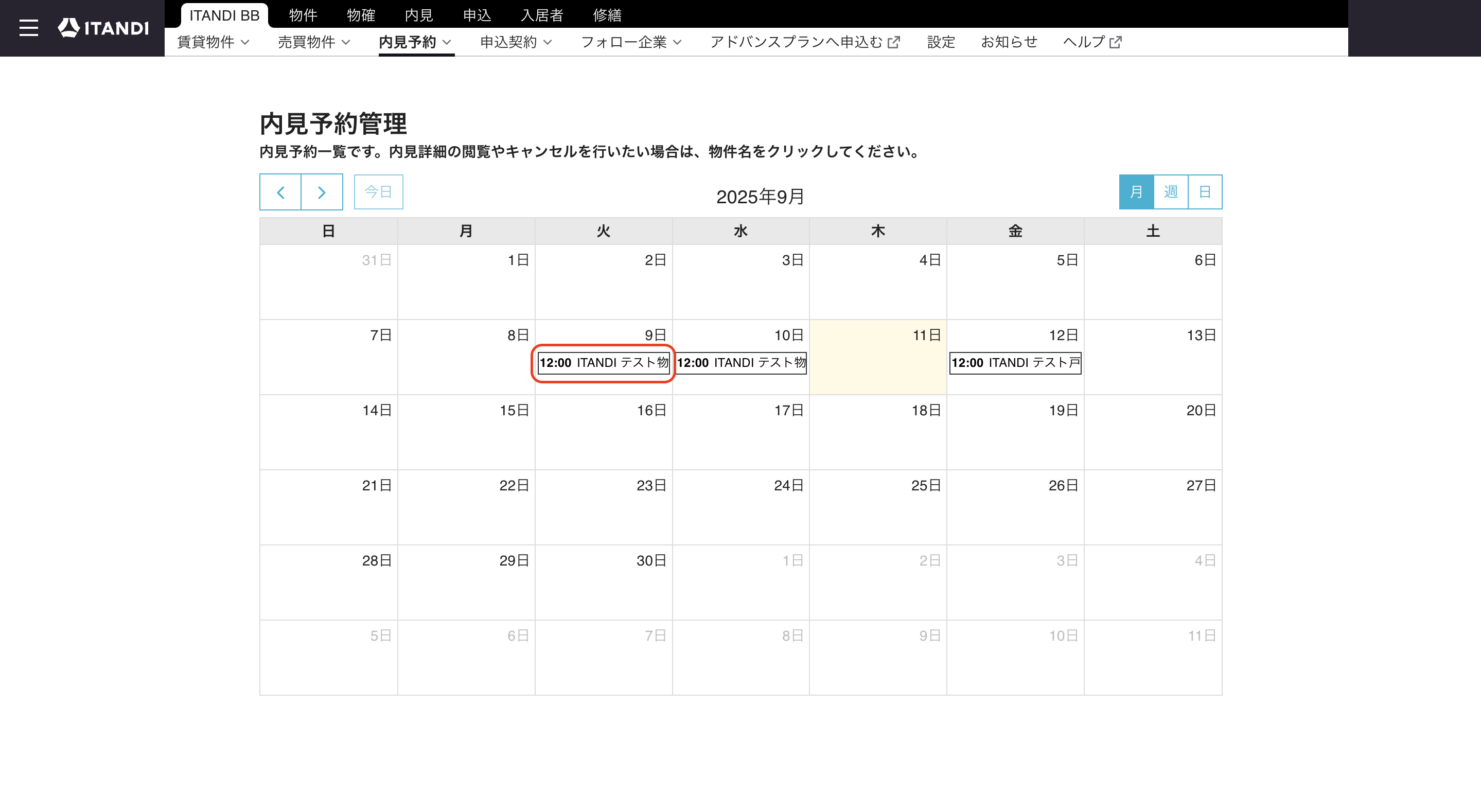This screenshot has width=1481, height=812.
Task: Open the 設定 menu item
Action: (941, 42)
